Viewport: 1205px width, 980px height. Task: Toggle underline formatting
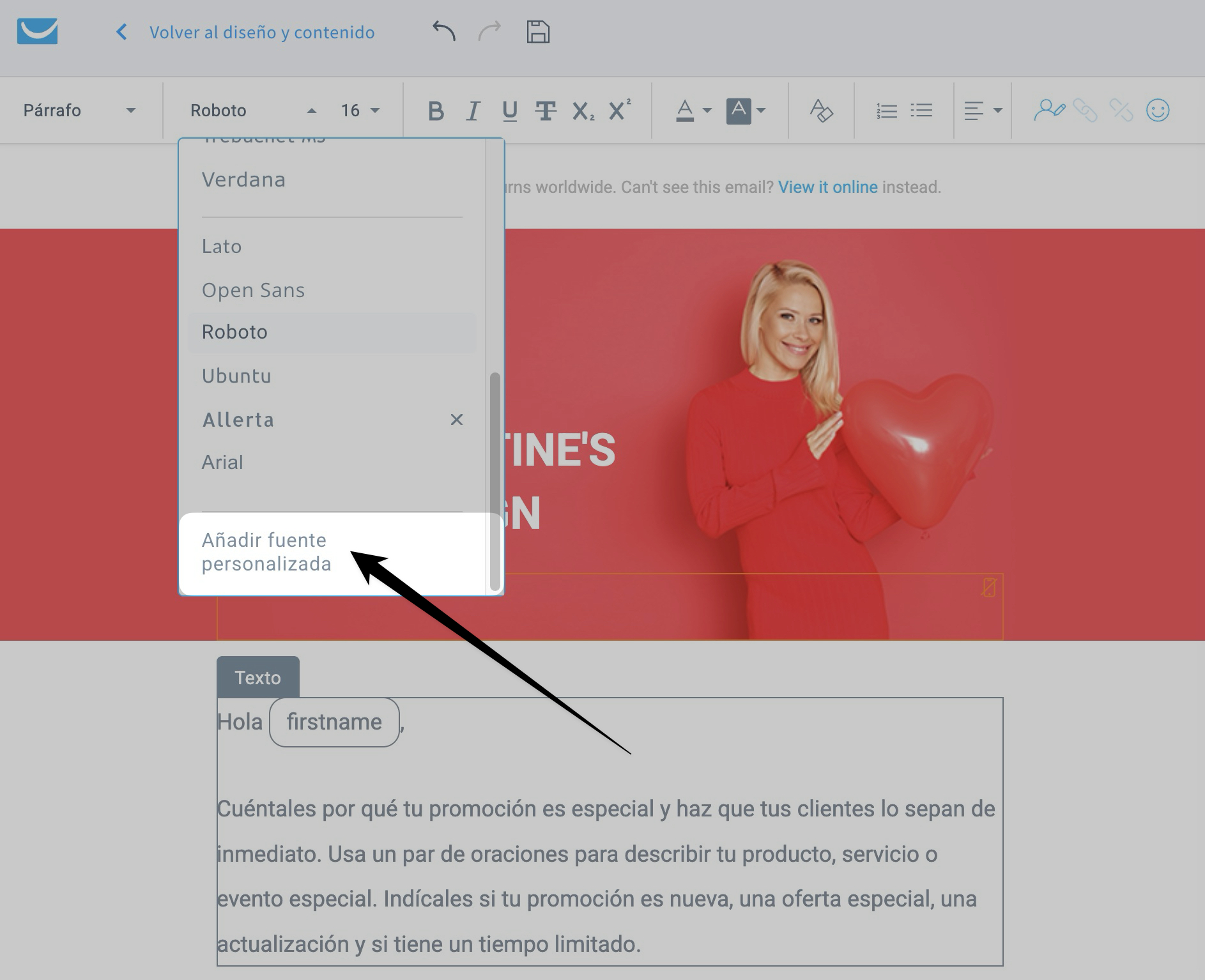click(x=509, y=110)
